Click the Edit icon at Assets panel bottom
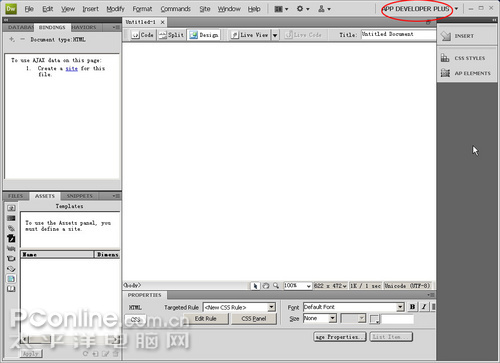This screenshot has width=500, height=363. point(106,354)
